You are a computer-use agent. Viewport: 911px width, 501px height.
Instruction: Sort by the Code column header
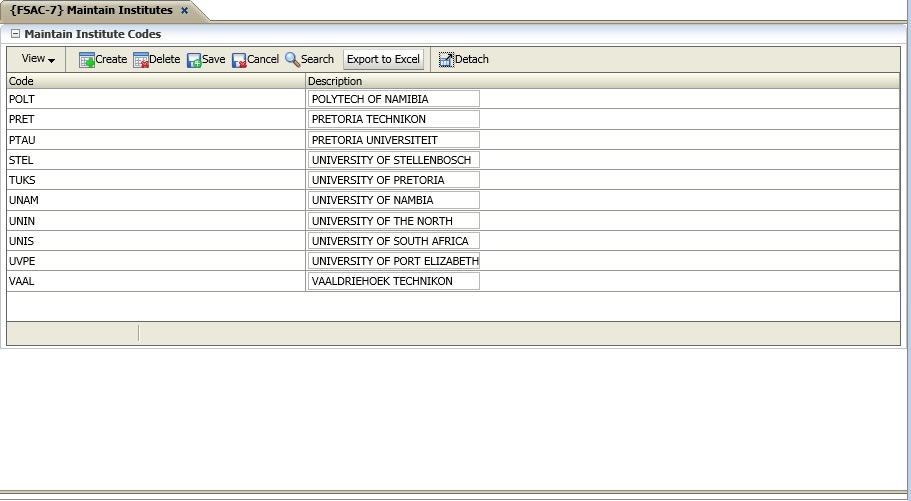click(x=155, y=81)
